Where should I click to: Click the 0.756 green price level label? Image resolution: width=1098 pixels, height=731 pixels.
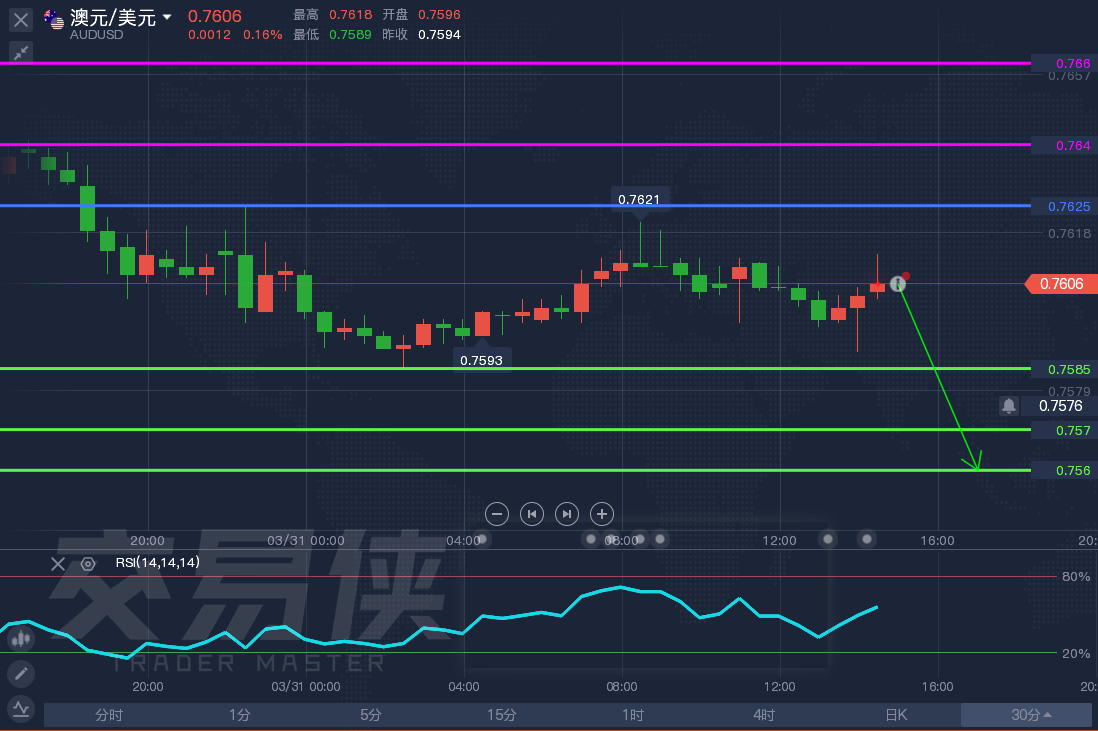pyautogui.click(x=1064, y=470)
